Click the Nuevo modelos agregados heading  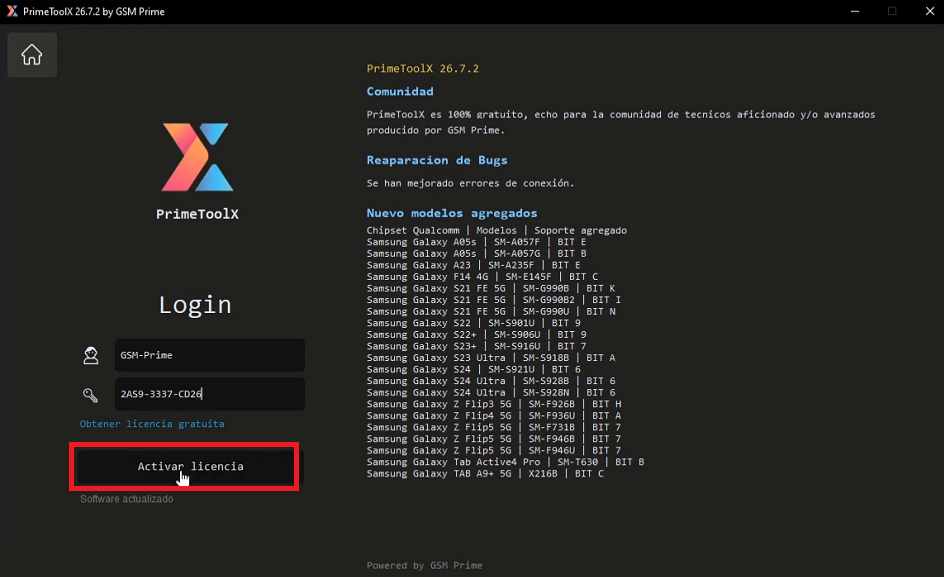coord(452,213)
